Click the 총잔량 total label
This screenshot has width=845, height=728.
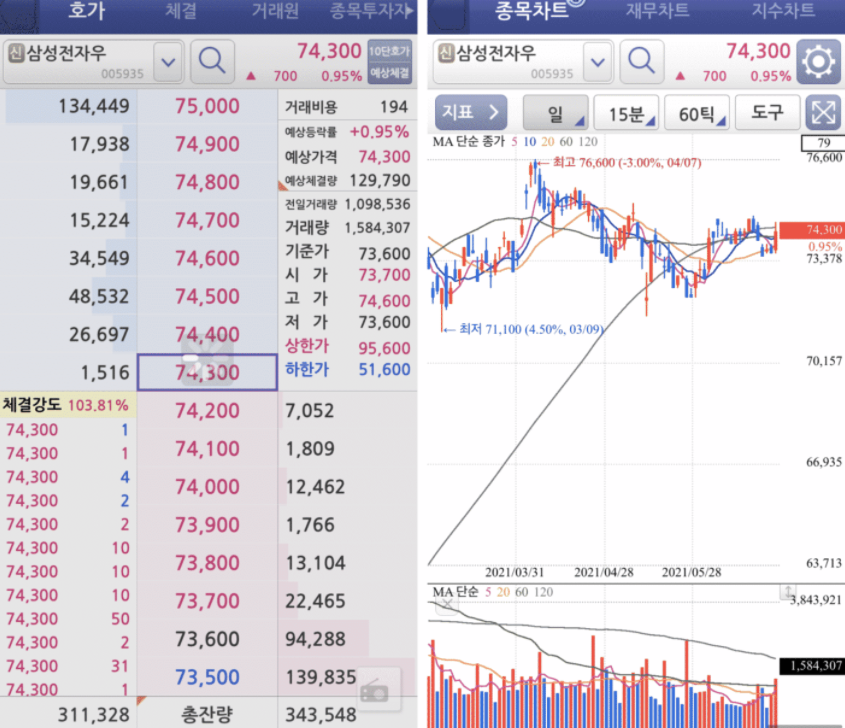pos(207,715)
